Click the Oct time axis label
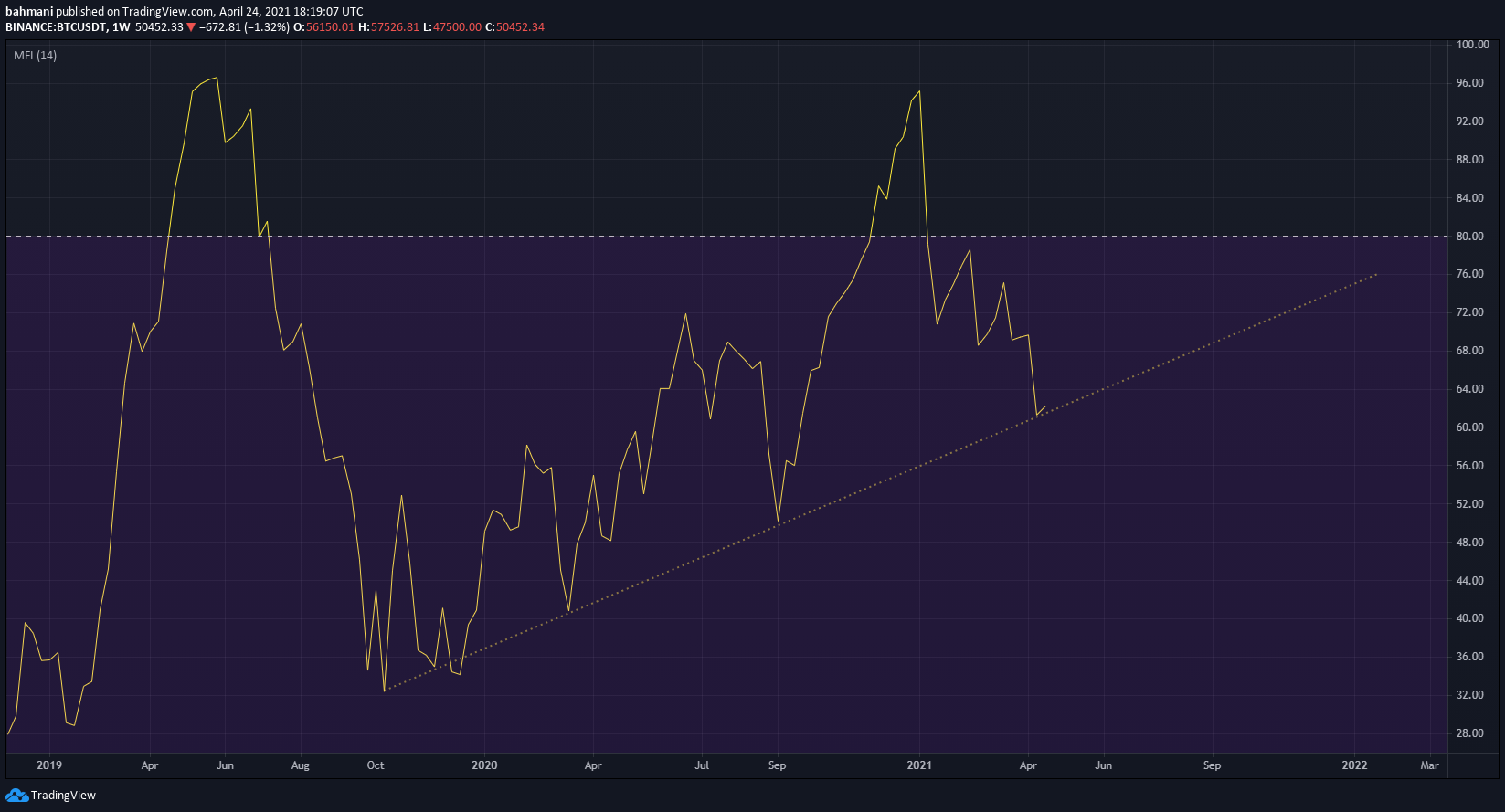Image resolution: width=1505 pixels, height=812 pixels. coord(376,765)
